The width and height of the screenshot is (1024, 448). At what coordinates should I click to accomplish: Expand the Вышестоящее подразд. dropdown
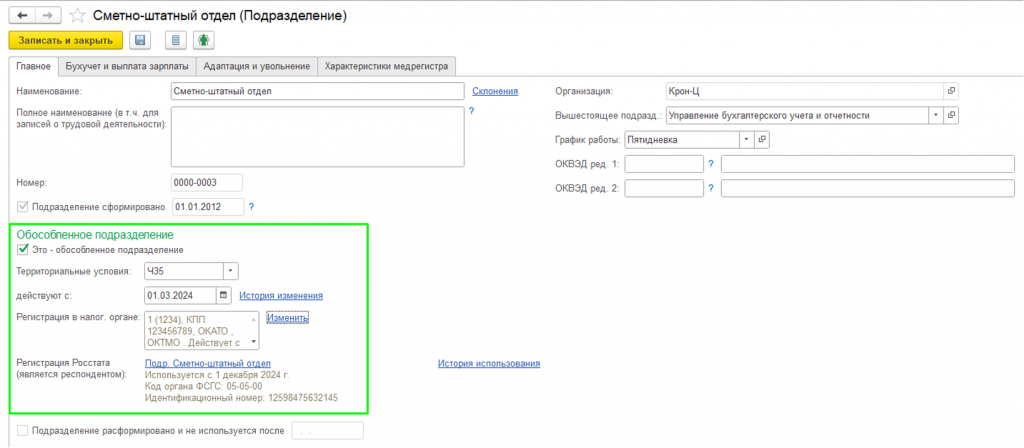936,116
